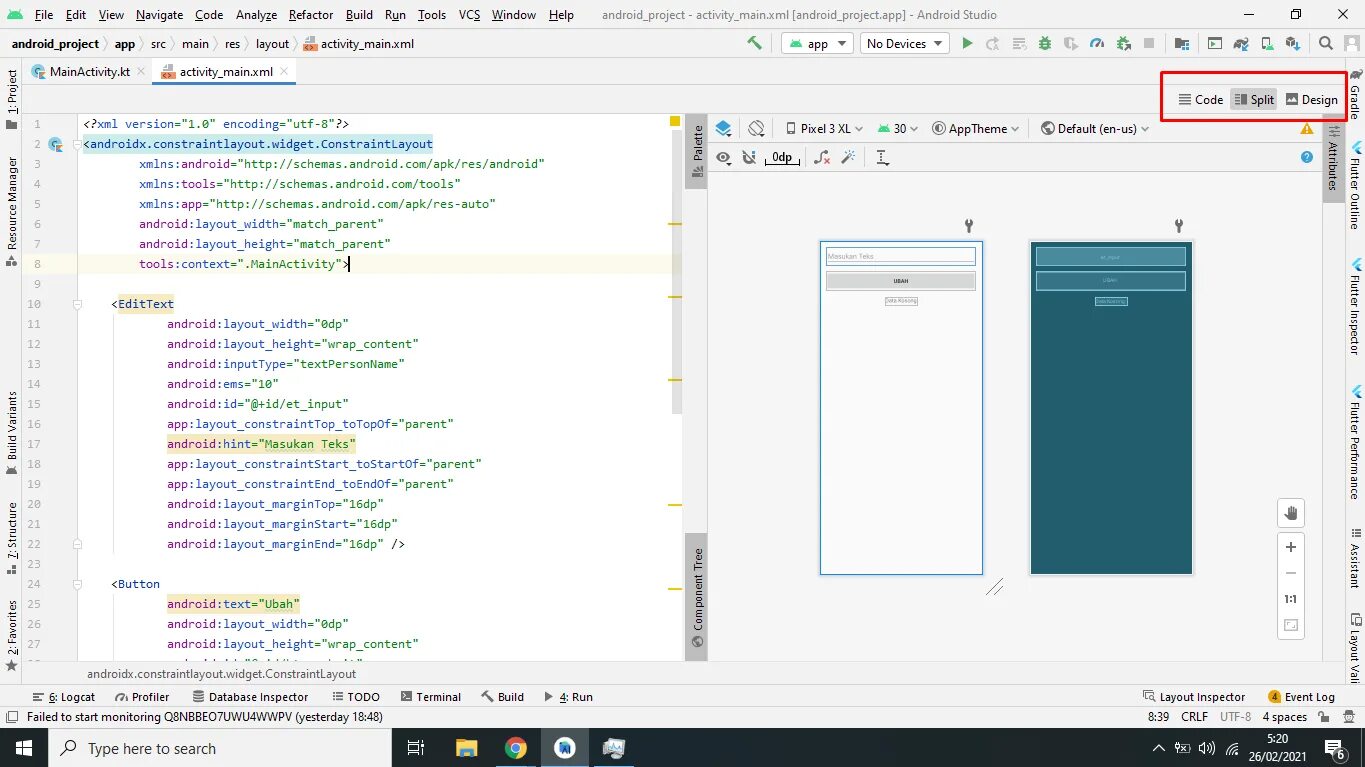Click the Zoom In plus button

pos(1291,547)
